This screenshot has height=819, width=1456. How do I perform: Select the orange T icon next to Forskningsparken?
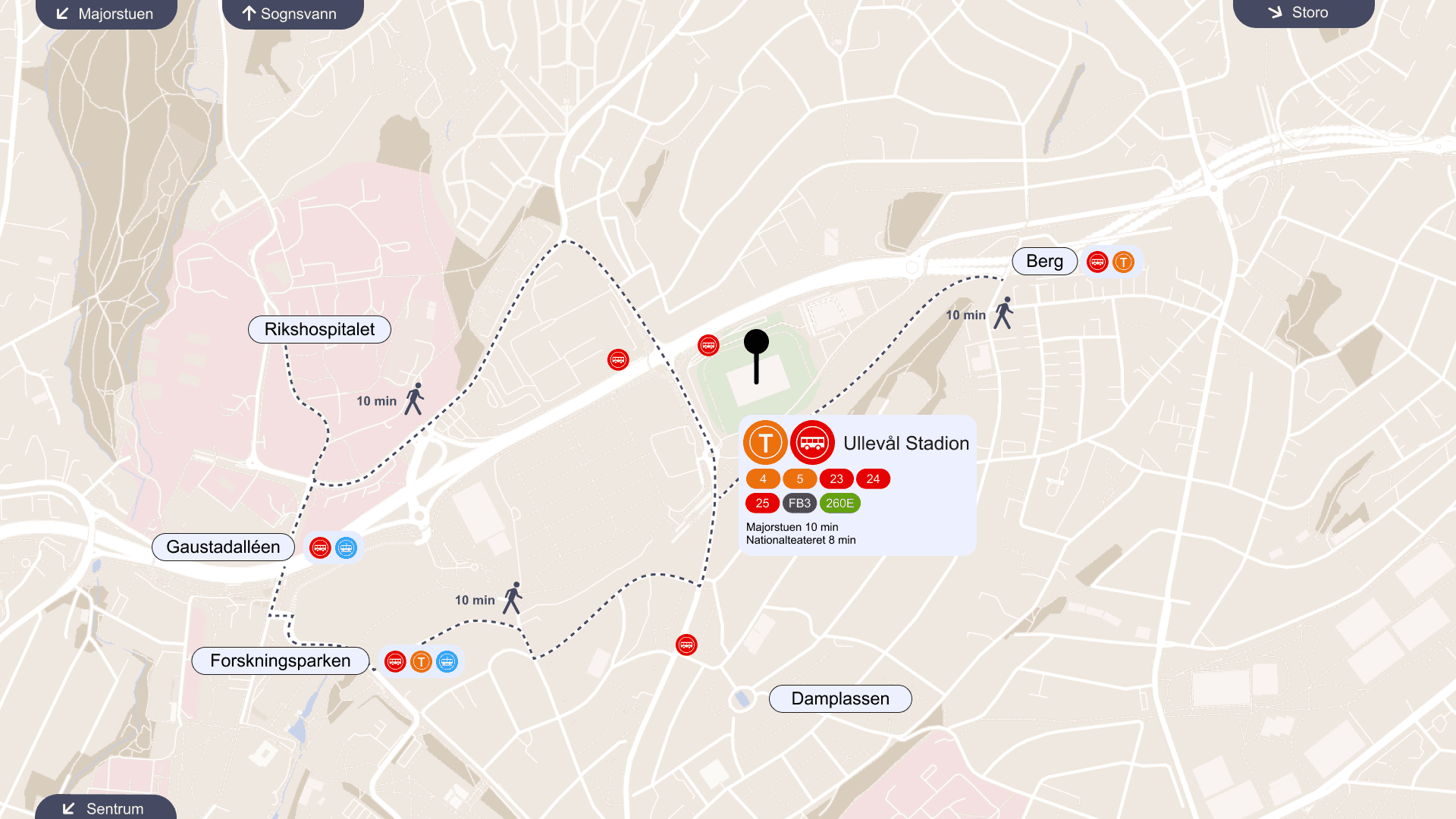click(421, 661)
